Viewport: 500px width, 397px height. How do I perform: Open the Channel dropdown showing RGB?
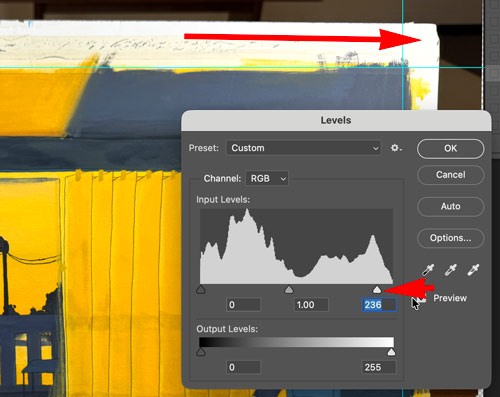(267, 179)
